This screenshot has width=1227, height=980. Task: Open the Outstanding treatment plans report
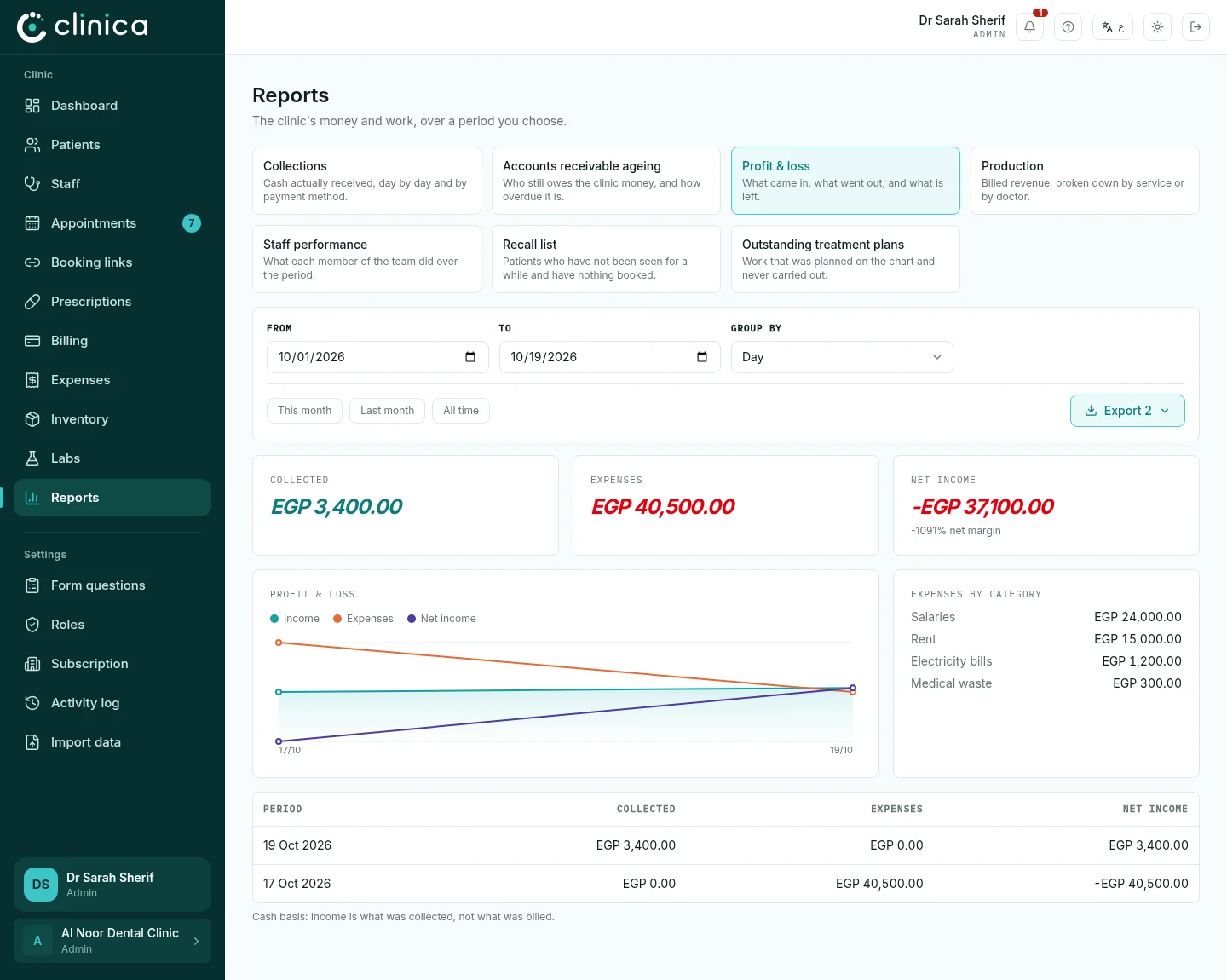(x=845, y=259)
